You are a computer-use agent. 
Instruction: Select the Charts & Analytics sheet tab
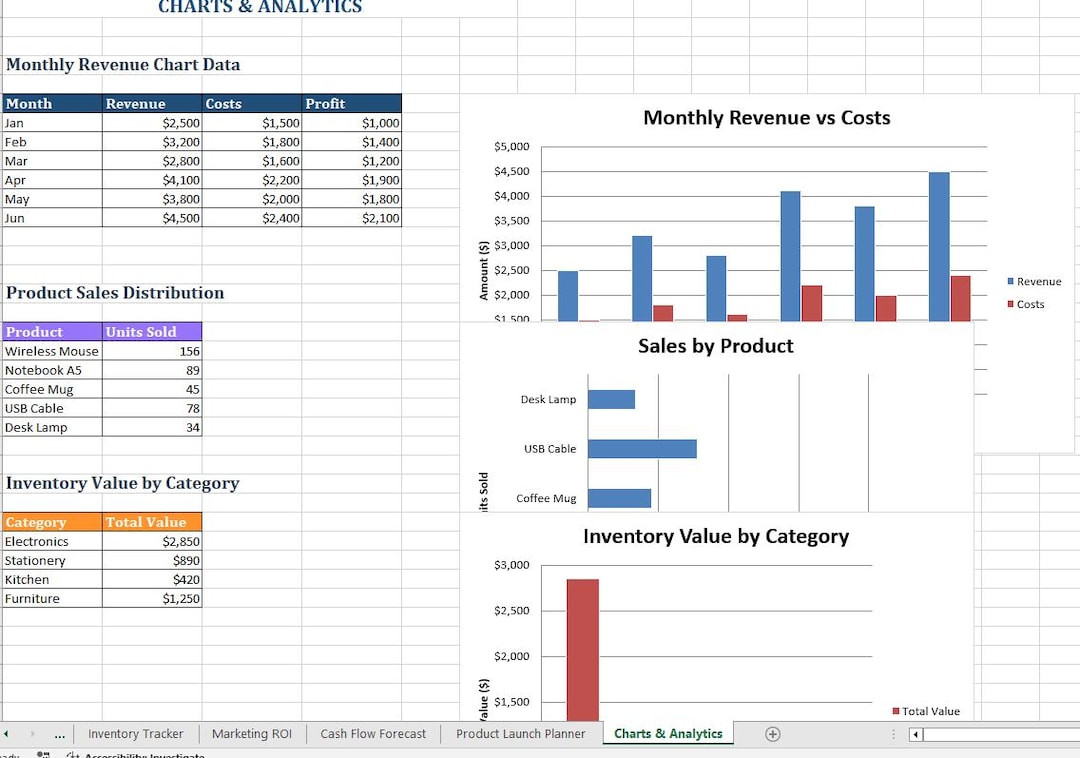(x=667, y=733)
